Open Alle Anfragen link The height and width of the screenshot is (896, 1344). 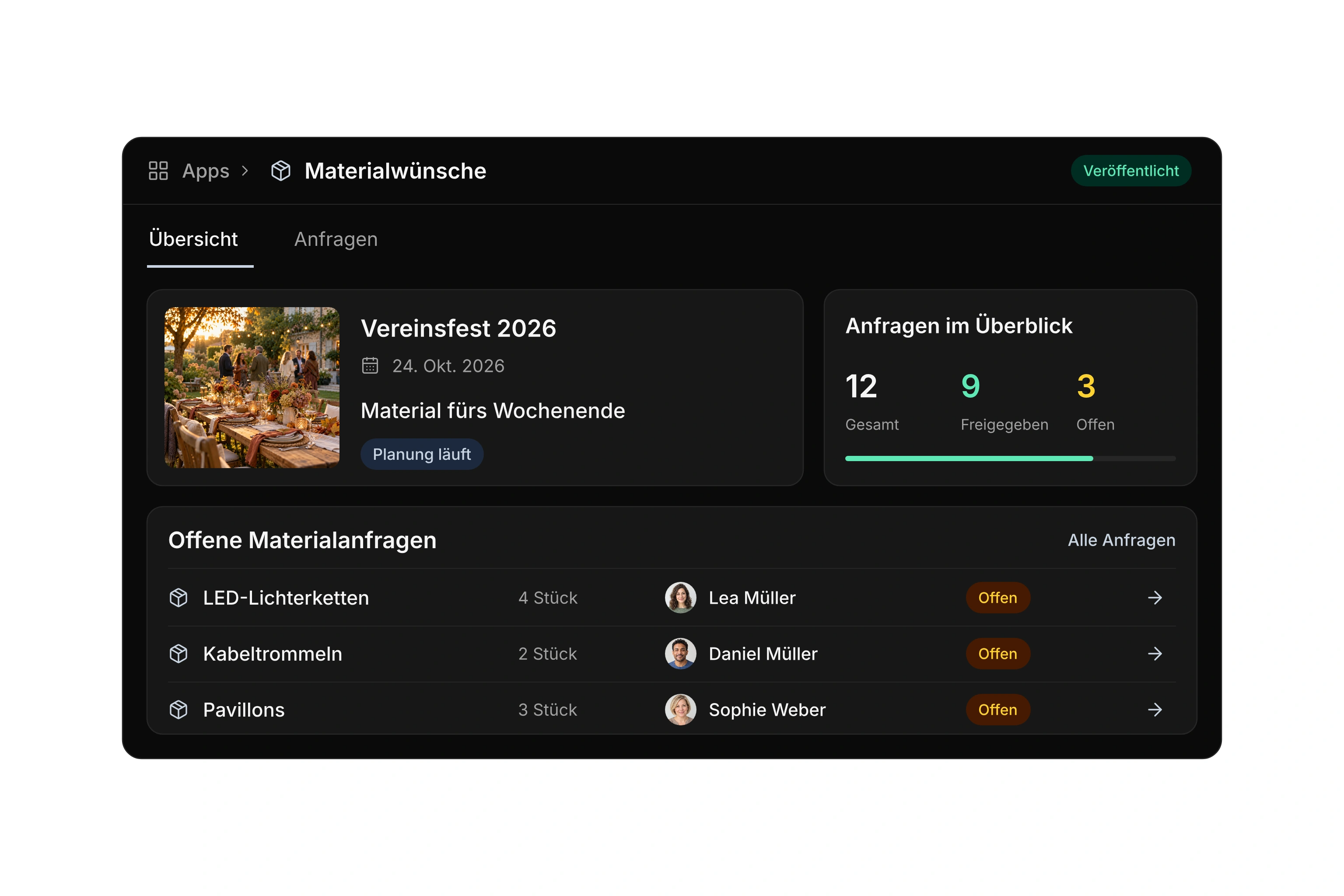[x=1122, y=540]
